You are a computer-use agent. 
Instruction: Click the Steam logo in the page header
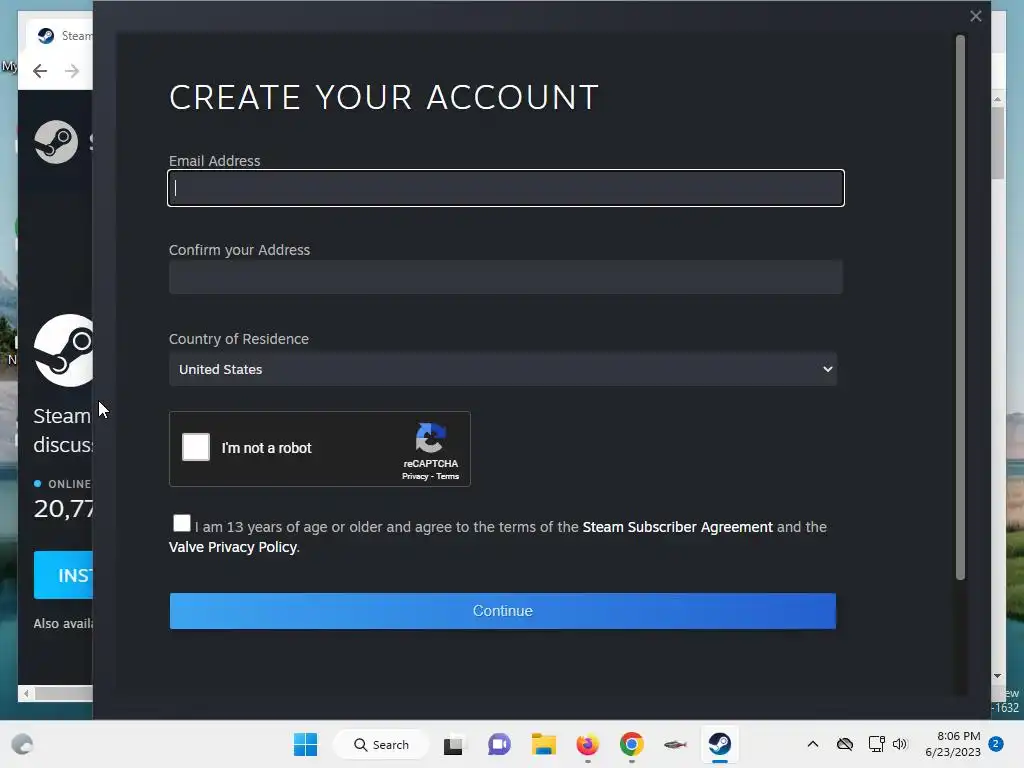56,142
